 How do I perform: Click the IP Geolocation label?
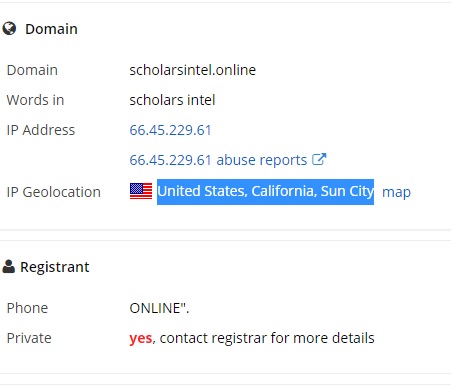(x=54, y=192)
